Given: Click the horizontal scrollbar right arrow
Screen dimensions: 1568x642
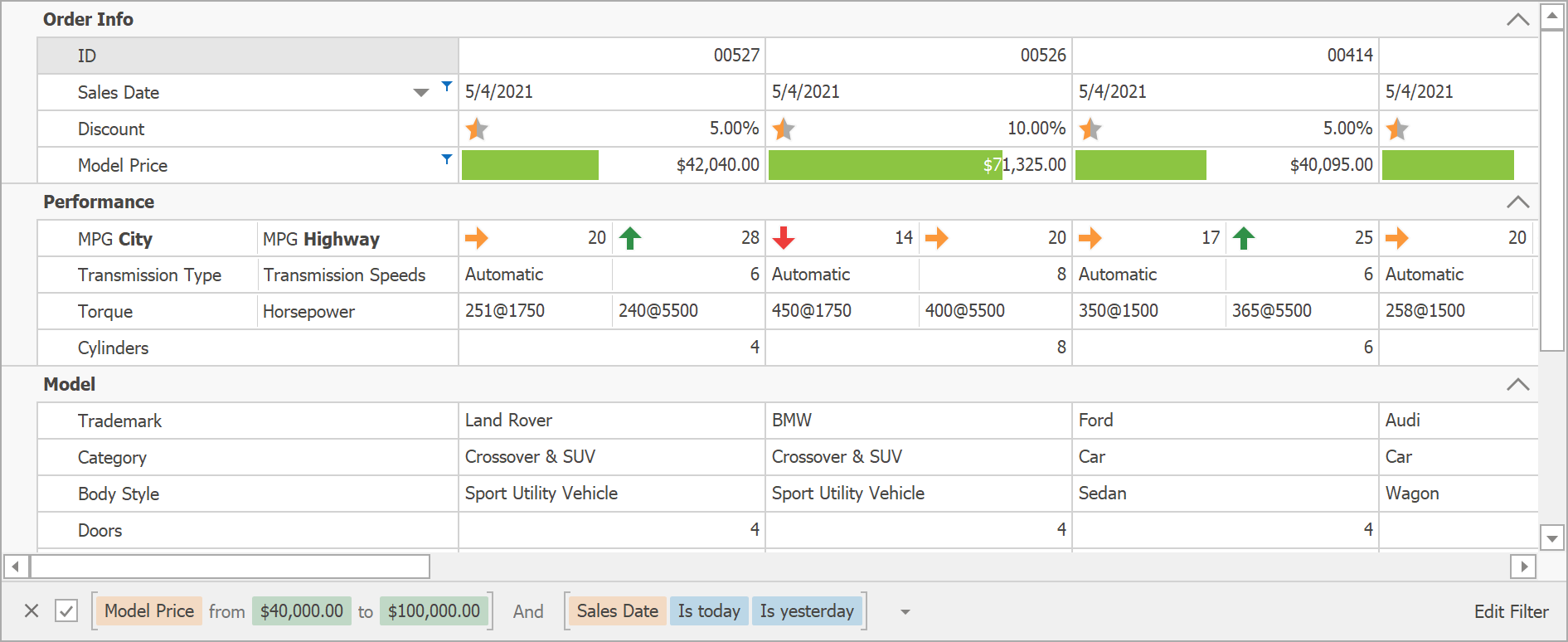Looking at the screenshot, I should [1523, 567].
